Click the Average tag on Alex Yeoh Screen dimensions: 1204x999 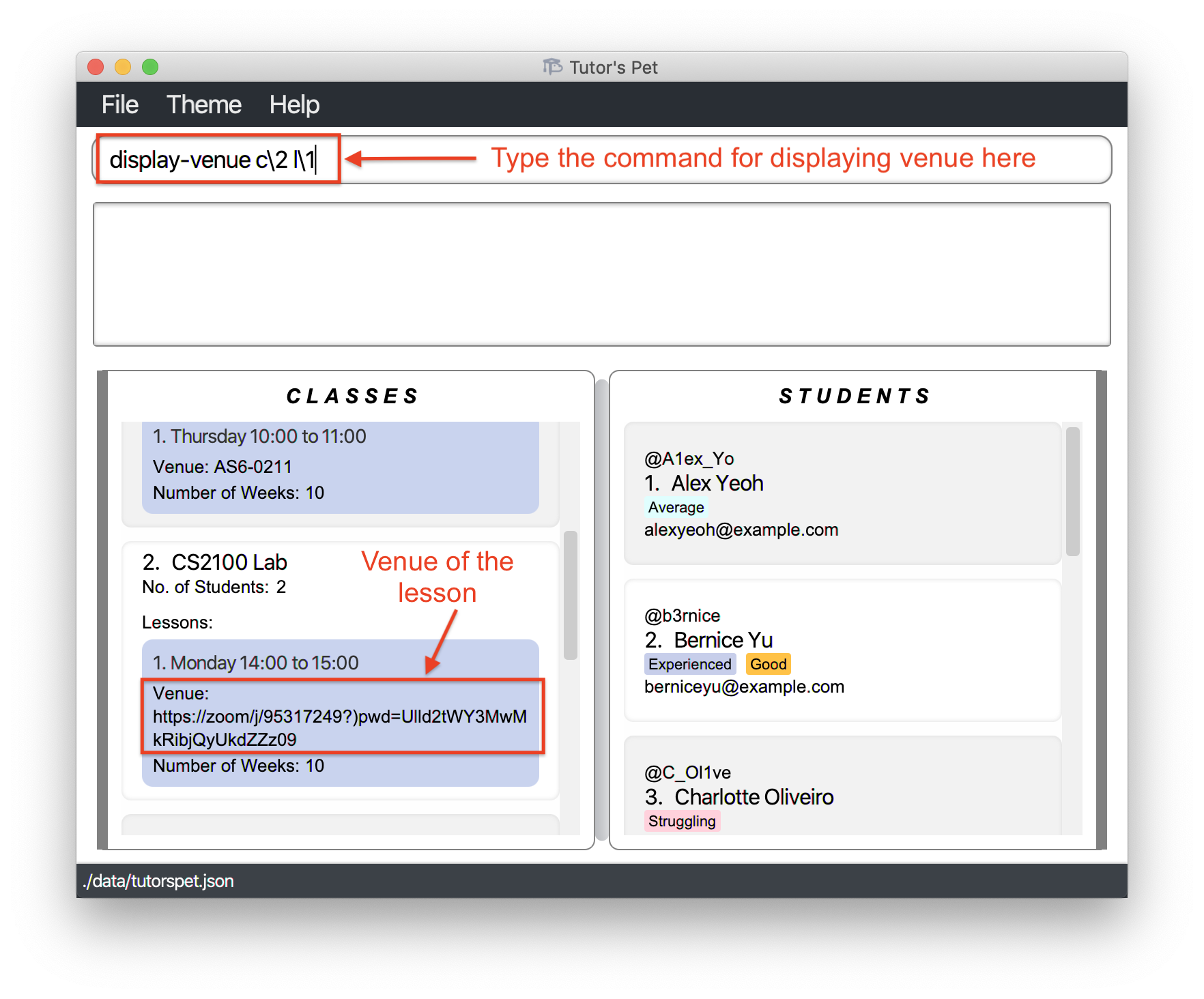tap(676, 507)
